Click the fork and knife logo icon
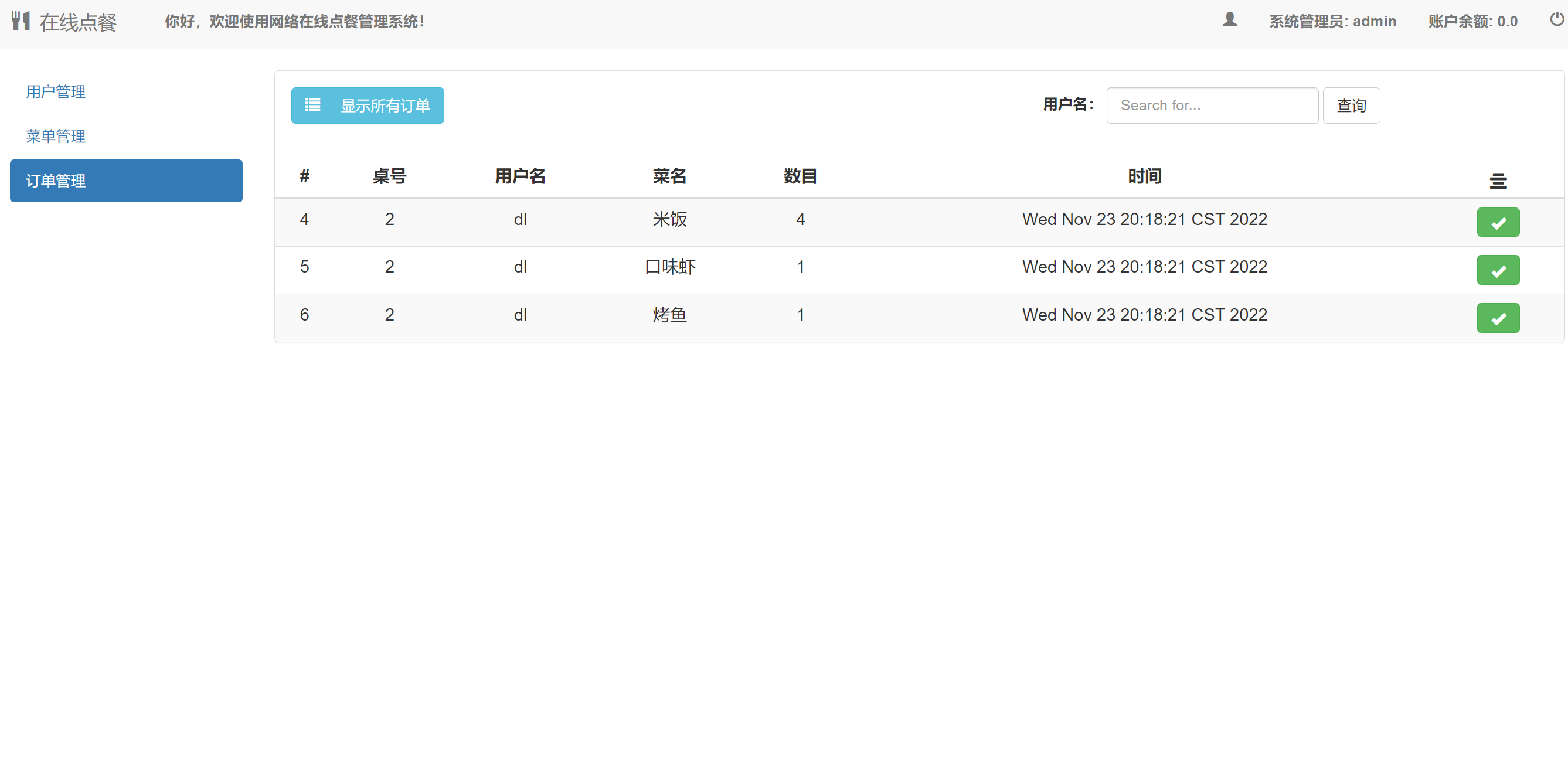Viewport: 1568px width, 779px height. point(20,21)
